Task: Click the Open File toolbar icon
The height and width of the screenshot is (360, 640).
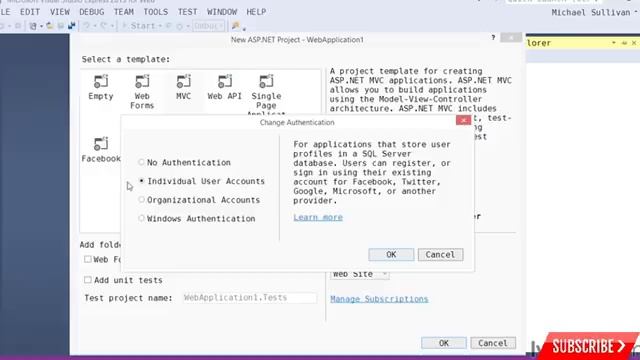Action: click(50, 26)
